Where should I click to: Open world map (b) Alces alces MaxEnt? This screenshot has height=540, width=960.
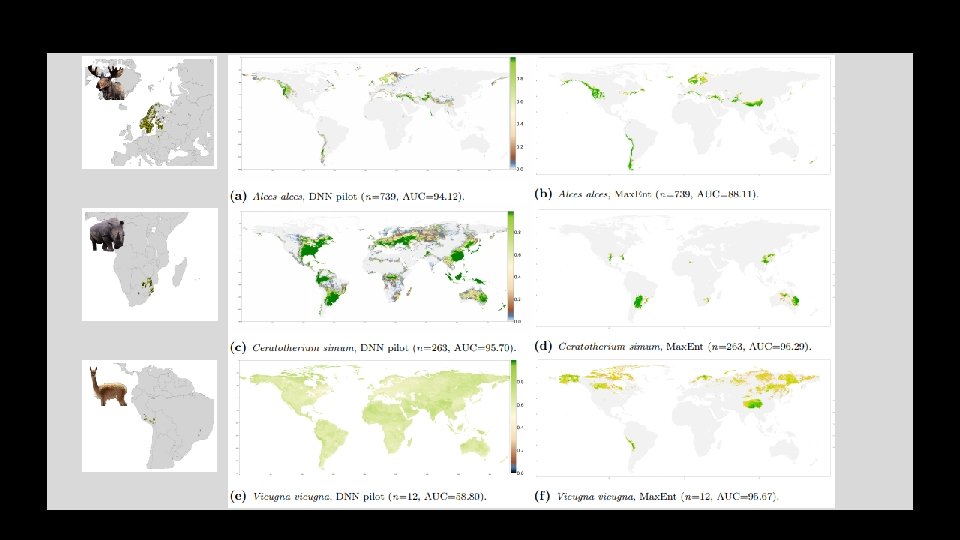(x=683, y=116)
